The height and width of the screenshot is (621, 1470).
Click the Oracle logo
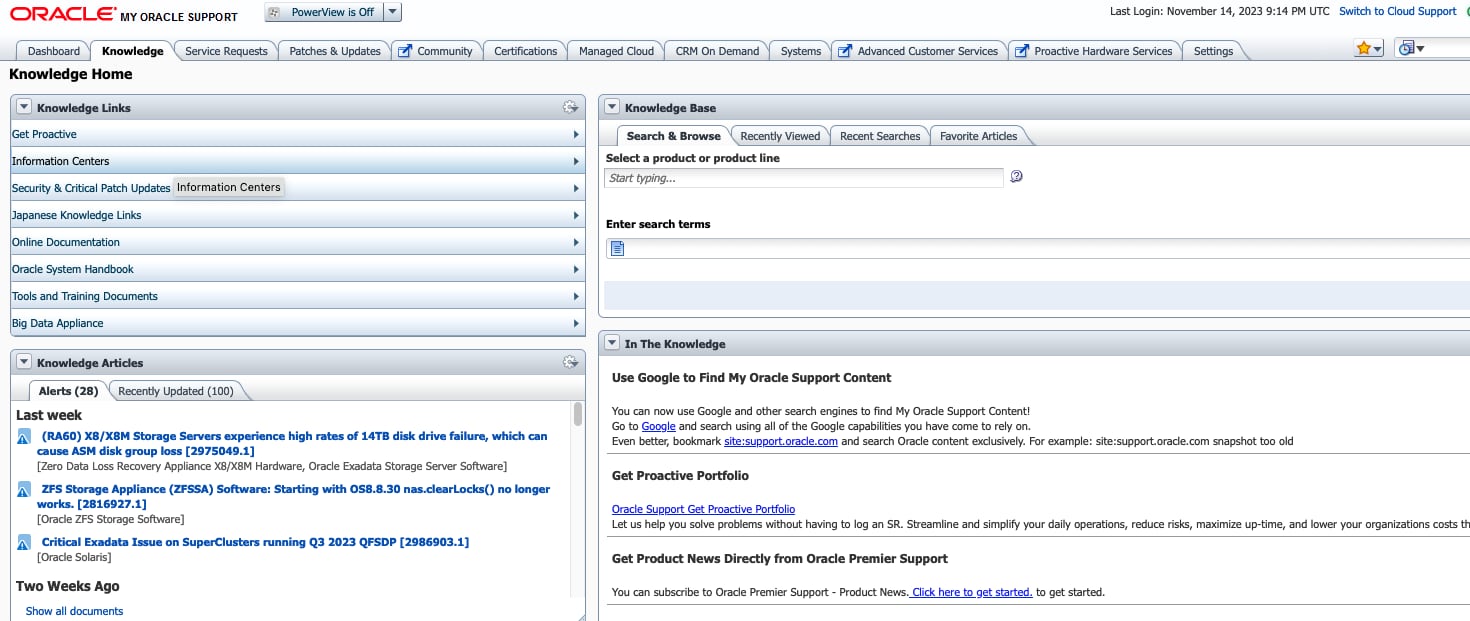pyautogui.click(x=62, y=14)
